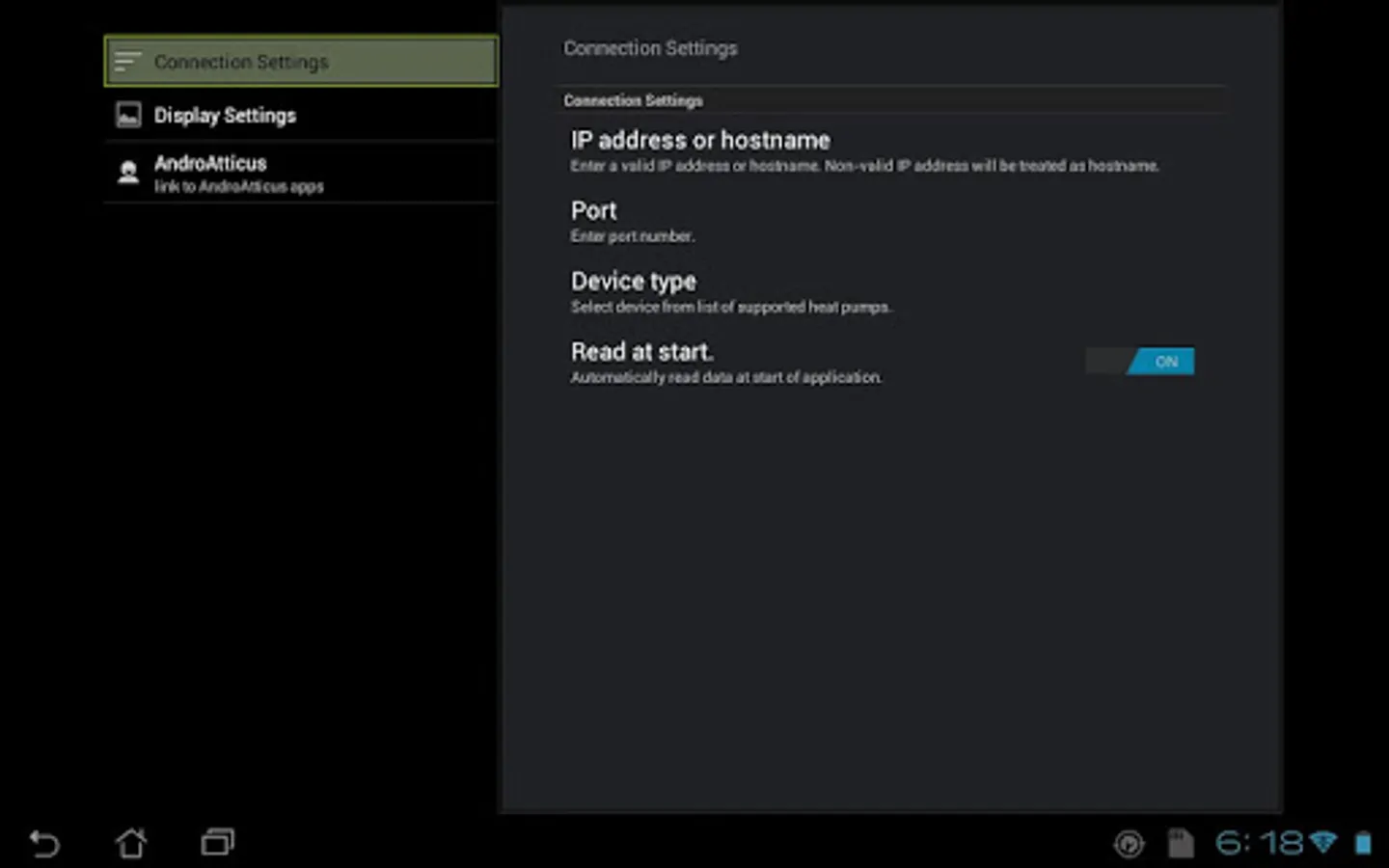Click the AndroAtticus person icon

pyautogui.click(x=128, y=173)
